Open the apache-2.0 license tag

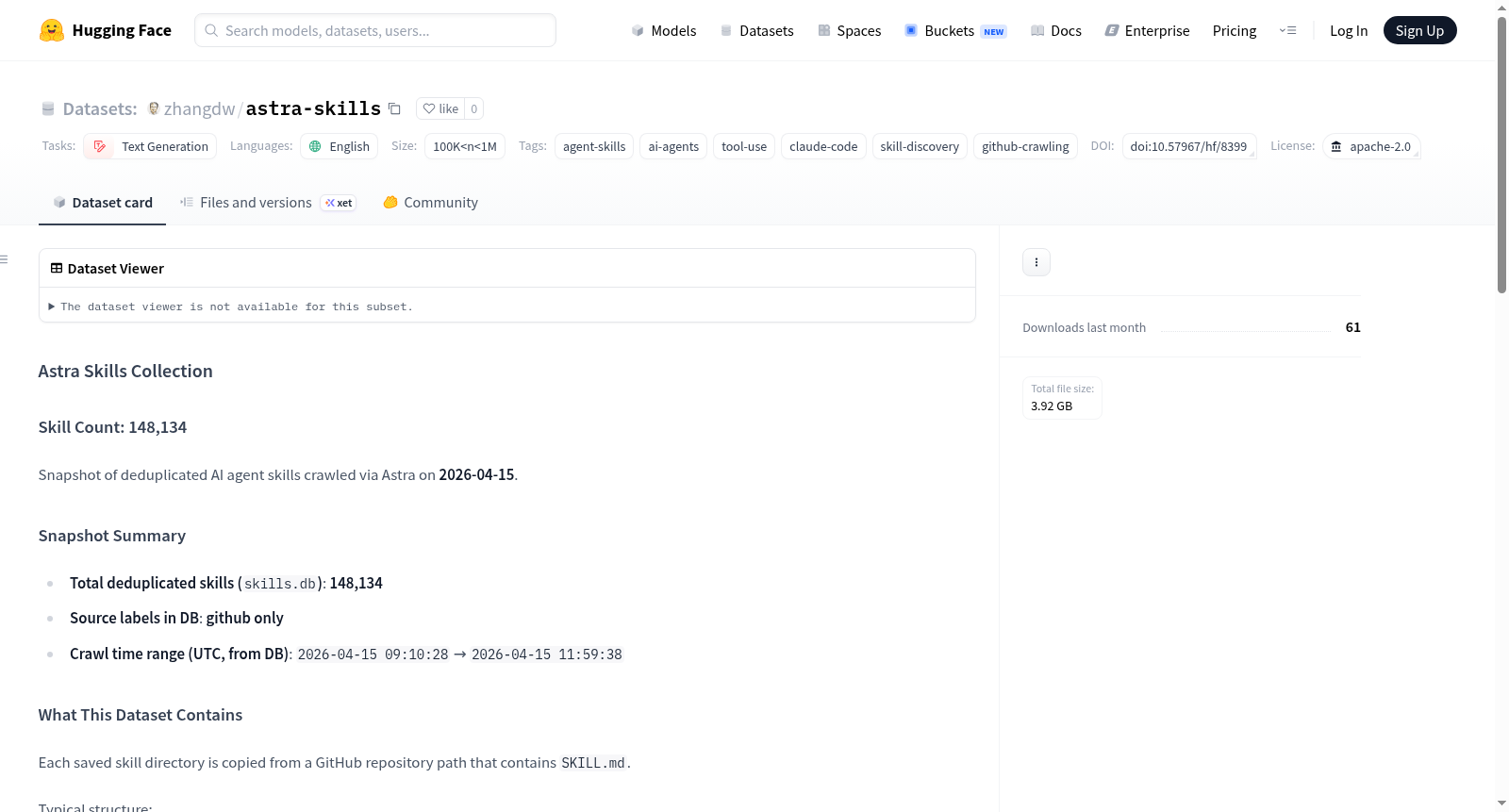coord(1371,146)
